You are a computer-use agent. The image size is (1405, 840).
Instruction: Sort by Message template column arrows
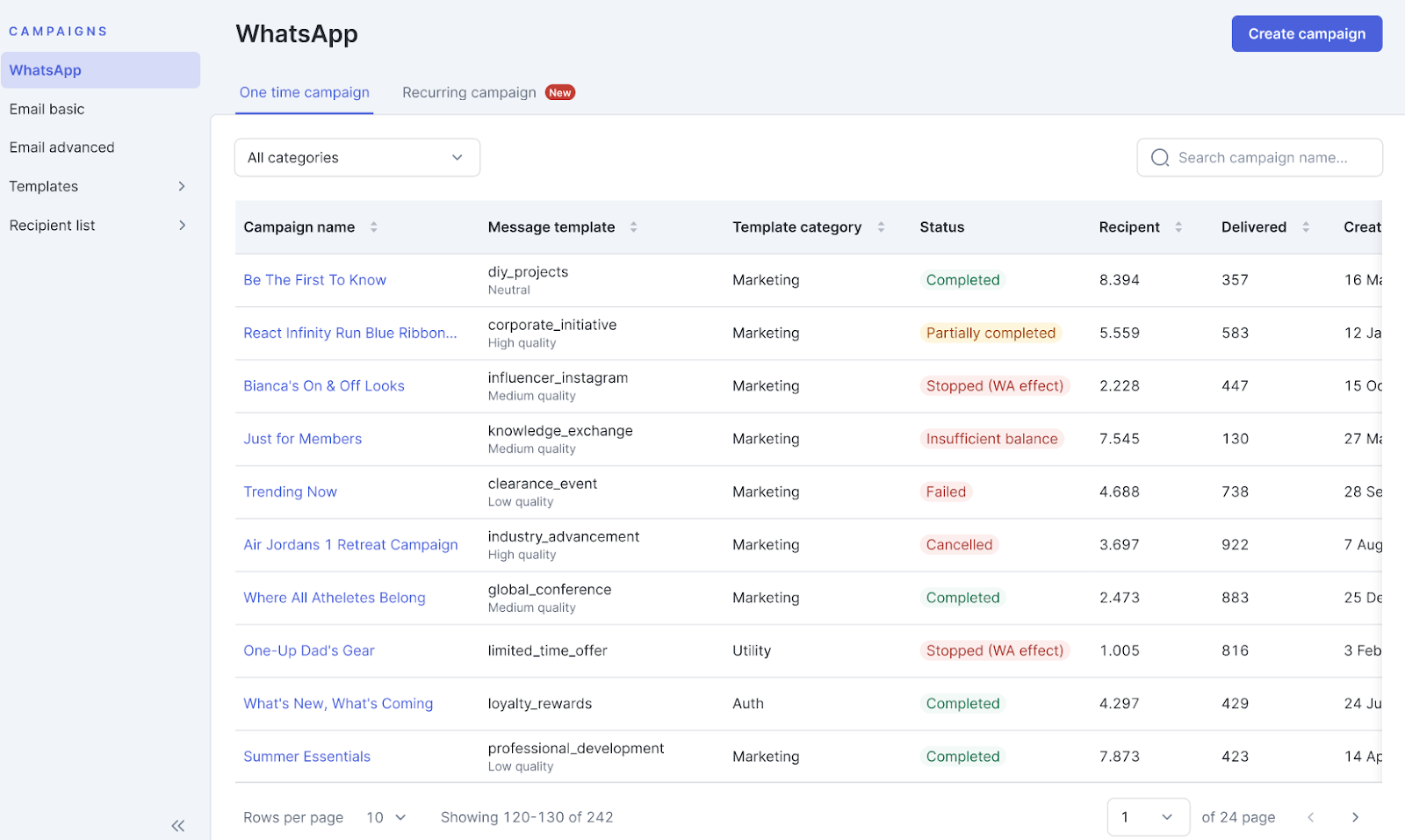click(633, 227)
